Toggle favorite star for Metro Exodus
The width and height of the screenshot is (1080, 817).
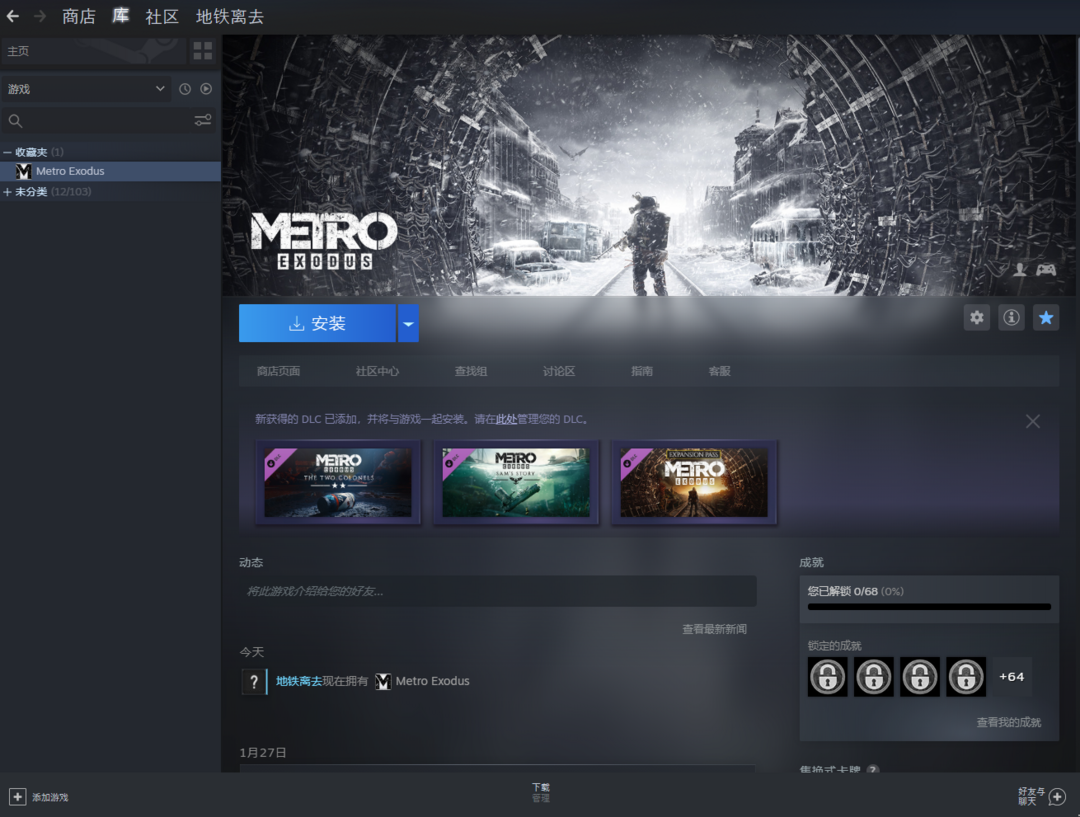(x=1046, y=318)
